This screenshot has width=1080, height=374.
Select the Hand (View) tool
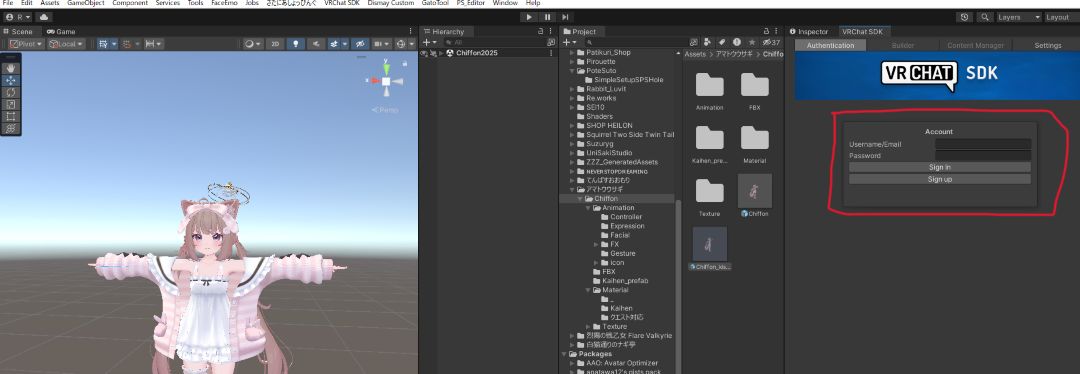[x=10, y=68]
